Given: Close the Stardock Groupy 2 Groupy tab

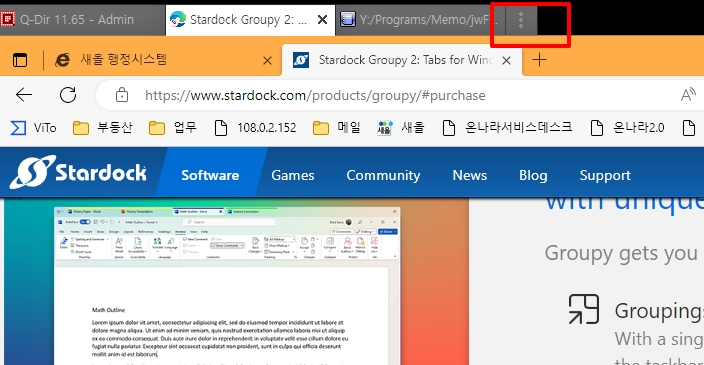Looking at the screenshot, I should [x=322, y=20].
